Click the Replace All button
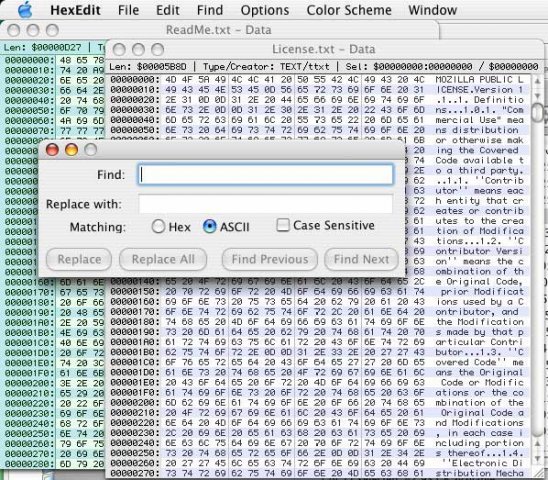This screenshot has height=480, width=548. click(x=163, y=259)
